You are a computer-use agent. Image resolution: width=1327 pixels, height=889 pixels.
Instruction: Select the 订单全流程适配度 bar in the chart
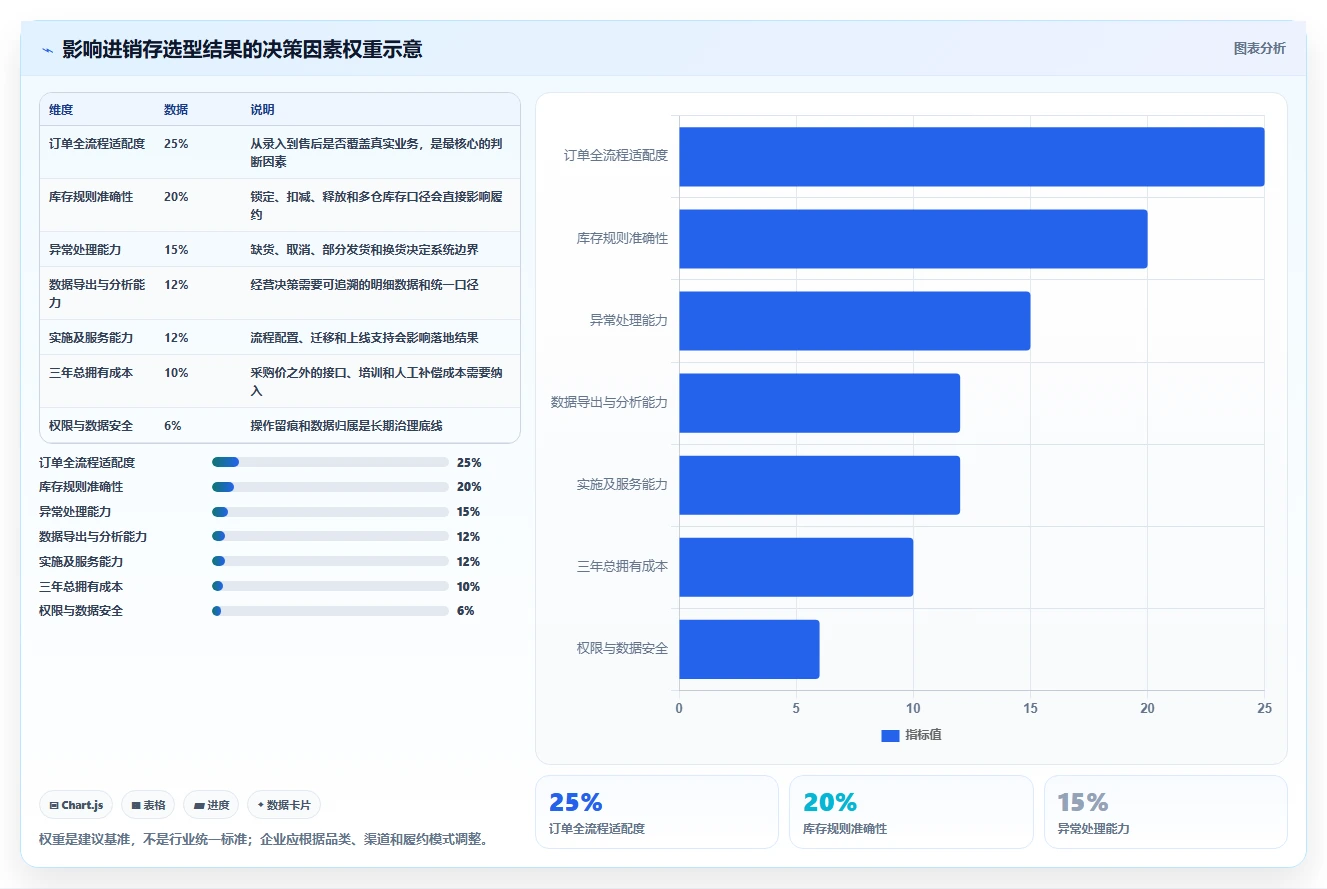(x=972, y=157)
